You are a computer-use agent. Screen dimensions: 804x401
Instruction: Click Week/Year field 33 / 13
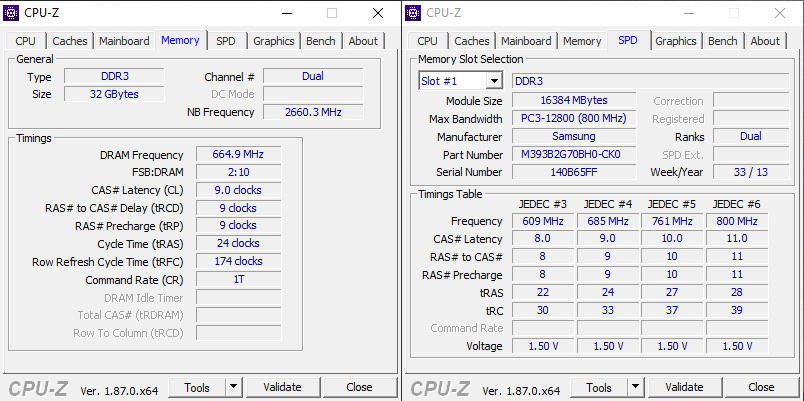pos(751,172)
